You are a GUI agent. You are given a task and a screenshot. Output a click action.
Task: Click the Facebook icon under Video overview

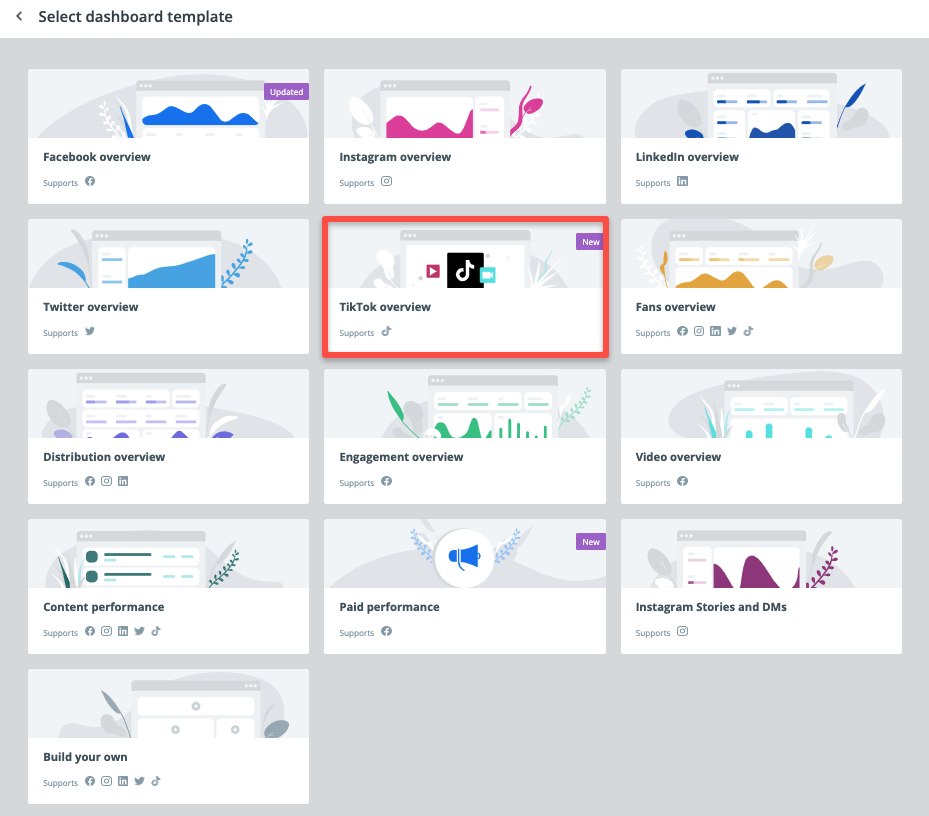(683, 481)
